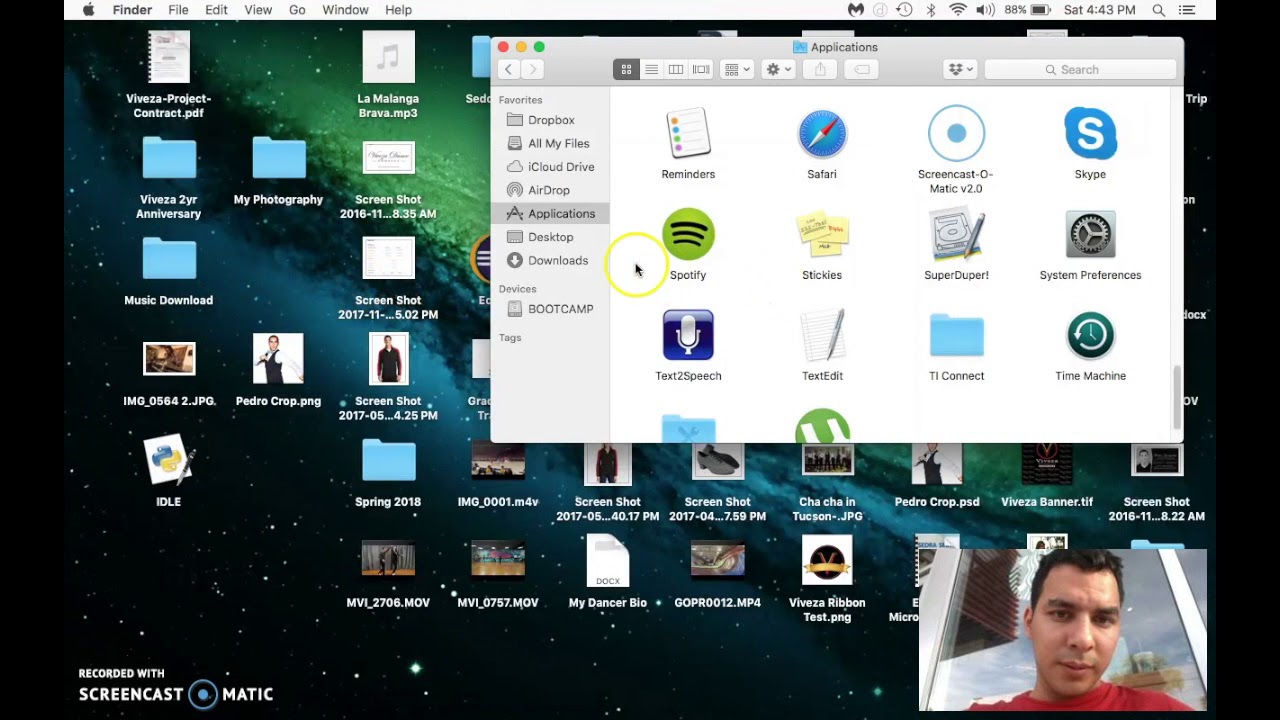Open Desktop in the sidebar
Viewport: 1280px width, 720px height.
tap(550, 237)
